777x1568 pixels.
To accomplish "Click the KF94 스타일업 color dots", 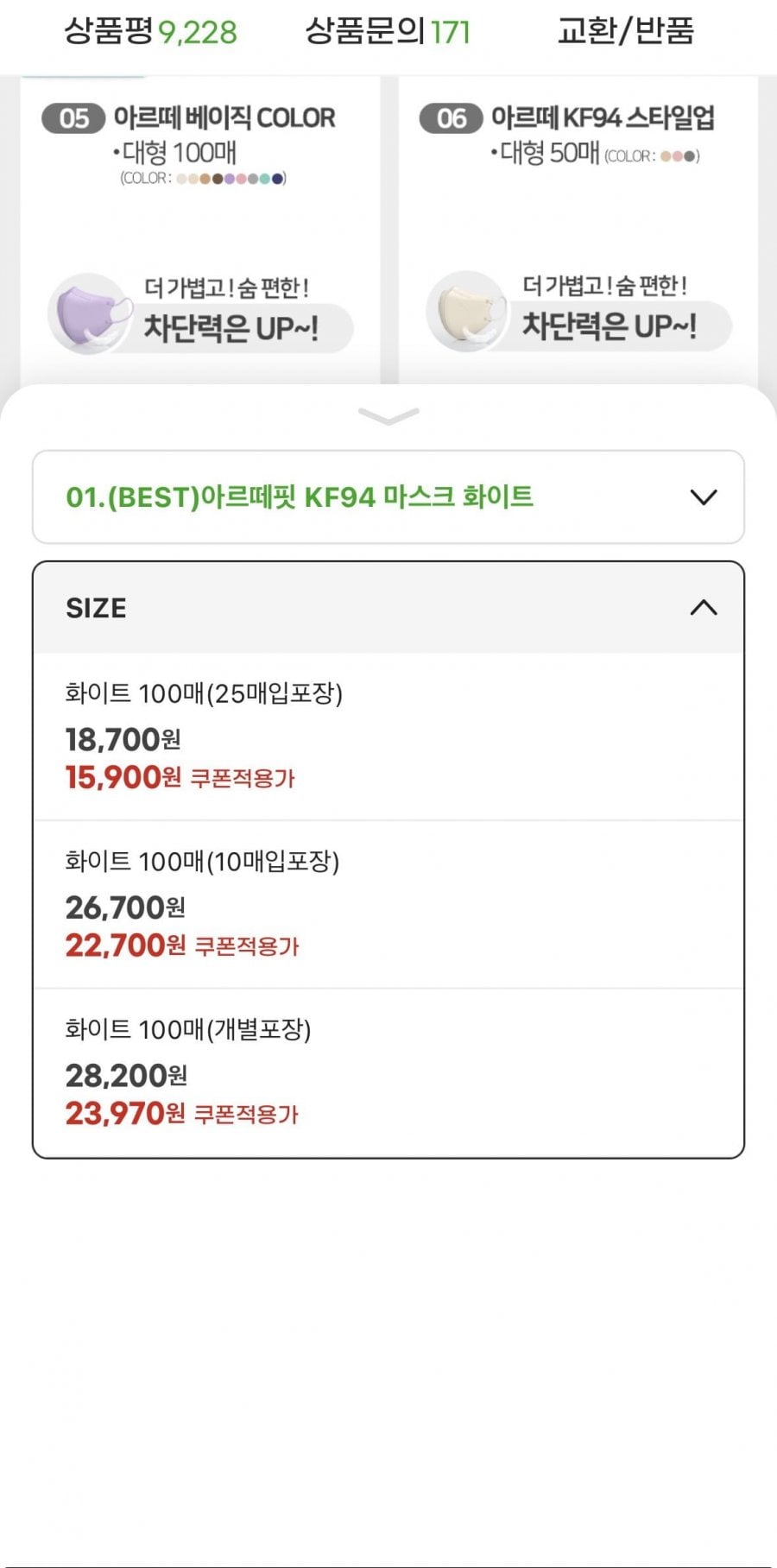I will tap(679, 156).
